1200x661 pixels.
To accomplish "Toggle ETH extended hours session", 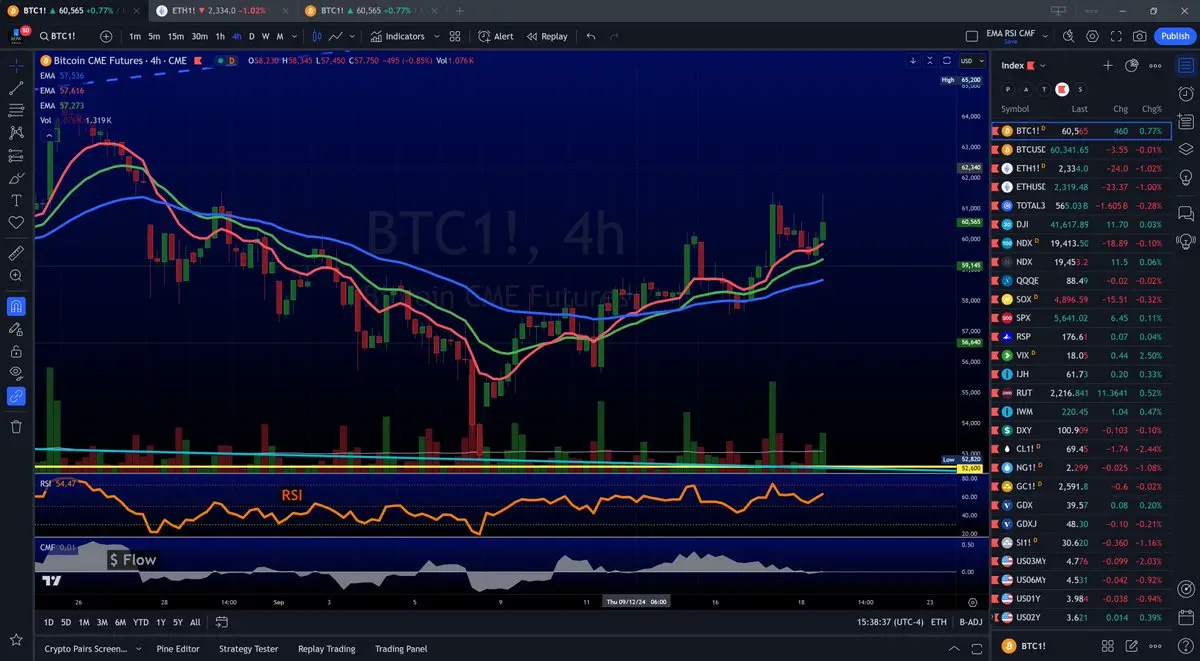I will point(938,622).
